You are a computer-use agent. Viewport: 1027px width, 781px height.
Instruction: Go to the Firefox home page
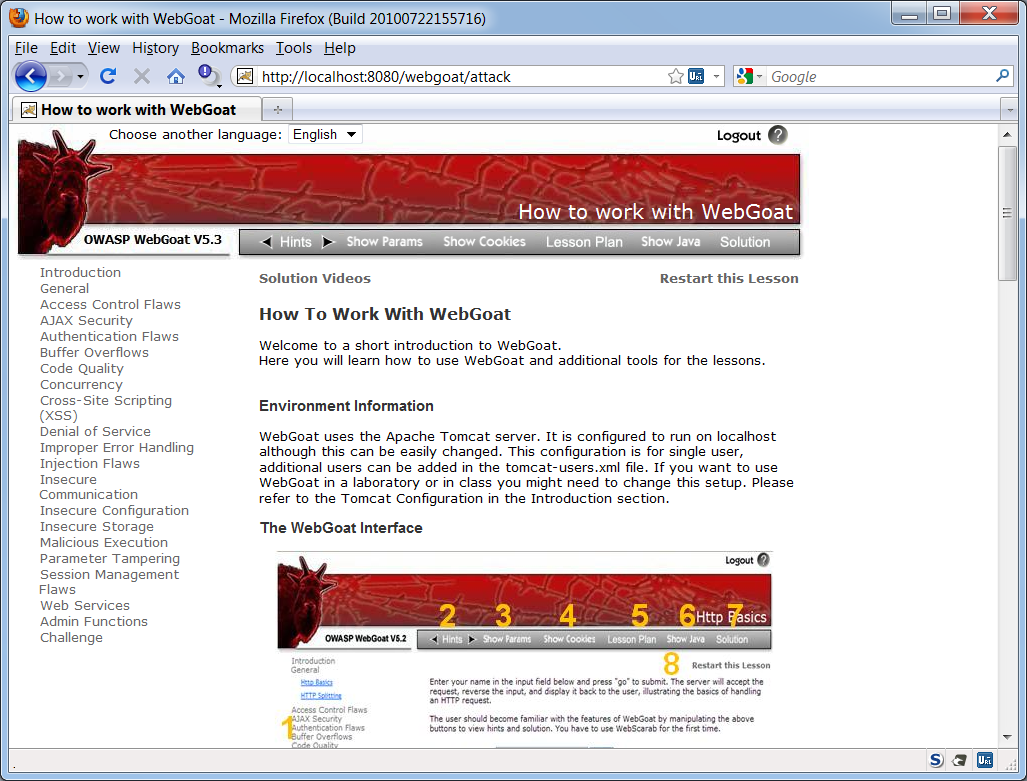(176, 77)
